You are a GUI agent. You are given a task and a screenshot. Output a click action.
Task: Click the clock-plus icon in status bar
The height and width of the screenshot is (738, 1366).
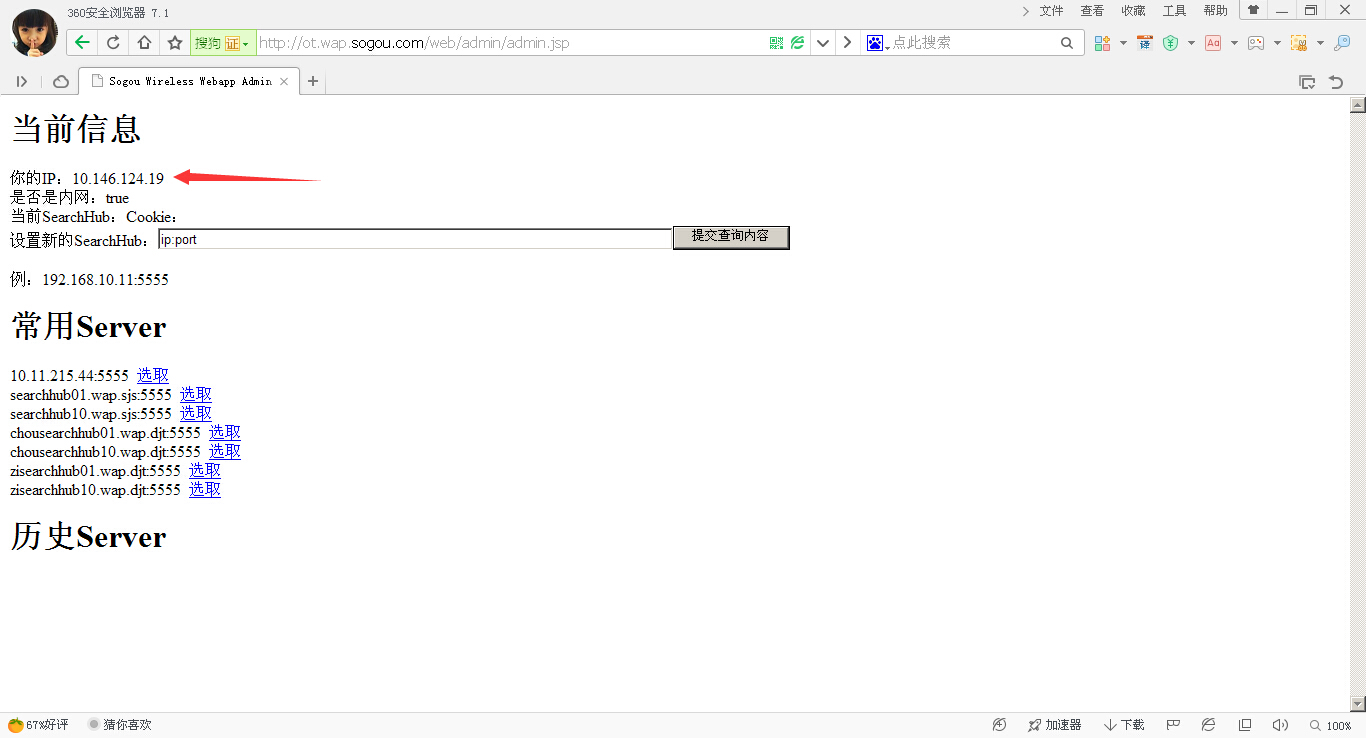(999, 725)
